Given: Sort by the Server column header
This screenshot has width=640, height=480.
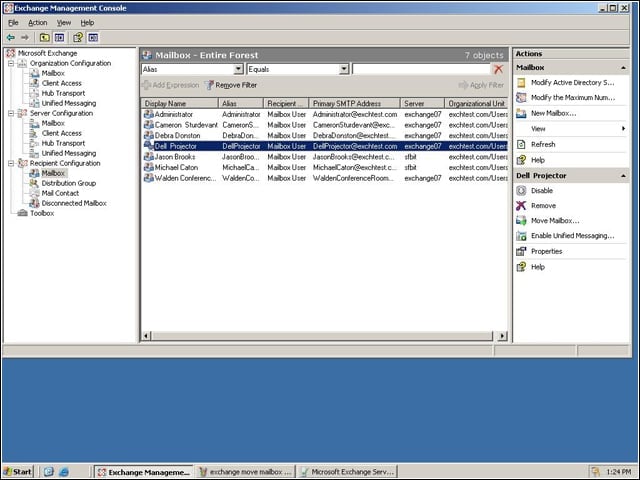Looking at the screenshot, I should (422, 104).
